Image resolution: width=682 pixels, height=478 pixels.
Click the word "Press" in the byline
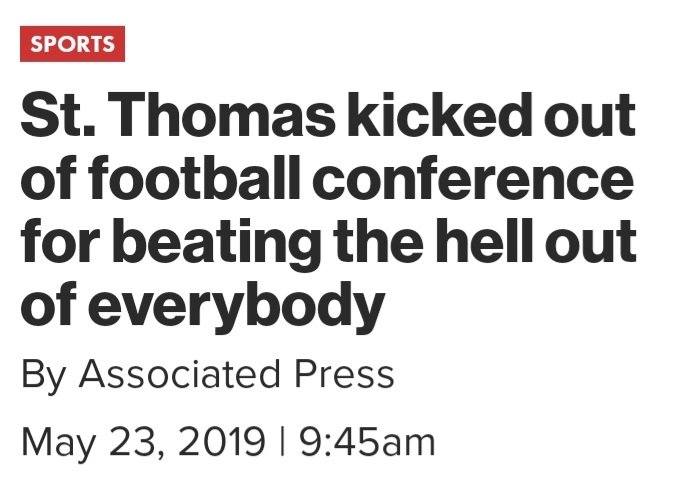point(346,375)
